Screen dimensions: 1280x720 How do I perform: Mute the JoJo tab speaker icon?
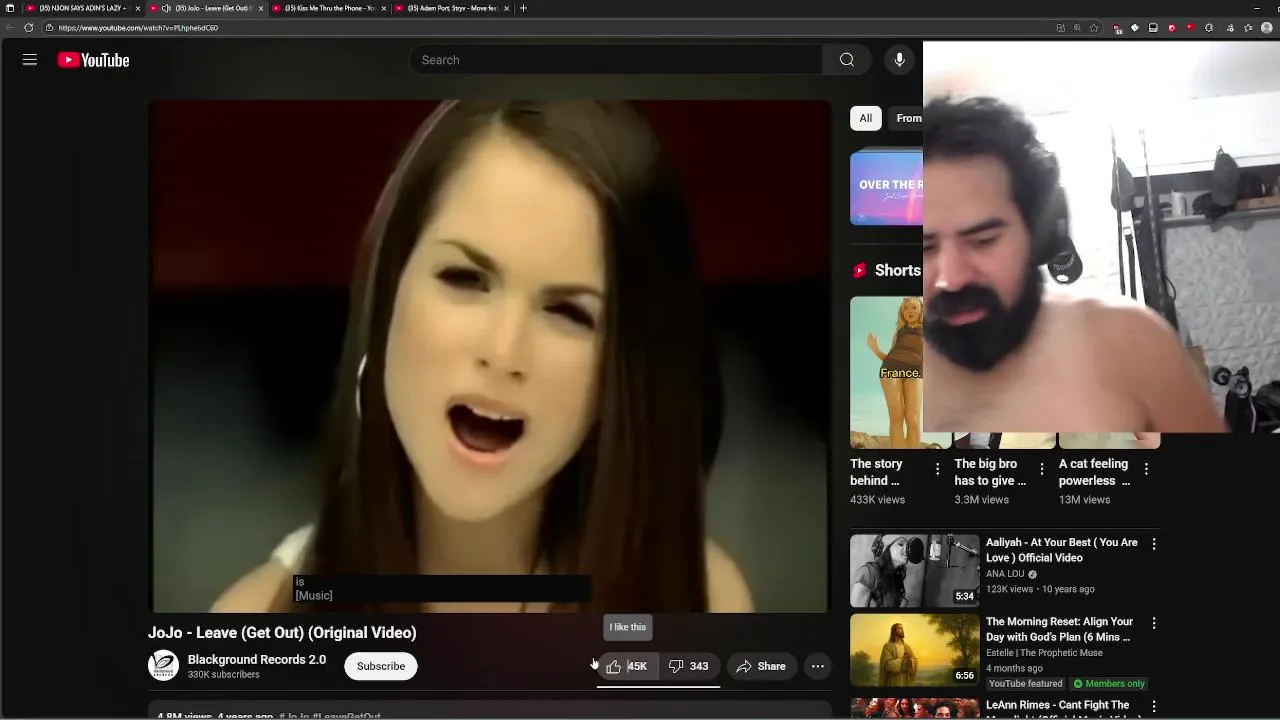coord(166,8)
